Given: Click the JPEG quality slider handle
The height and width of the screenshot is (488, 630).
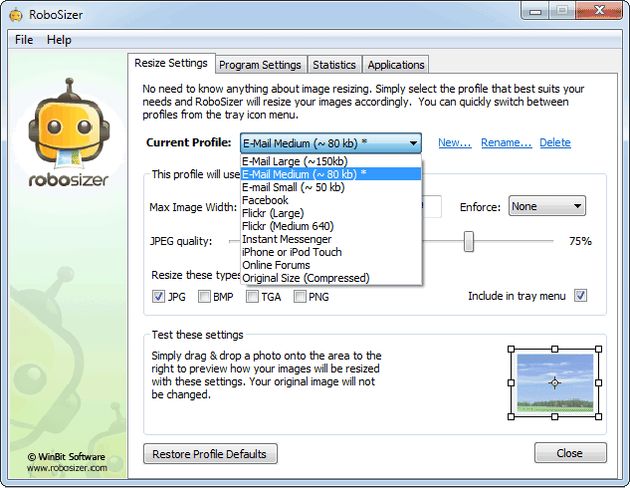Looking at the screenshot, I should pyautogui.click(x=468, y=241).
